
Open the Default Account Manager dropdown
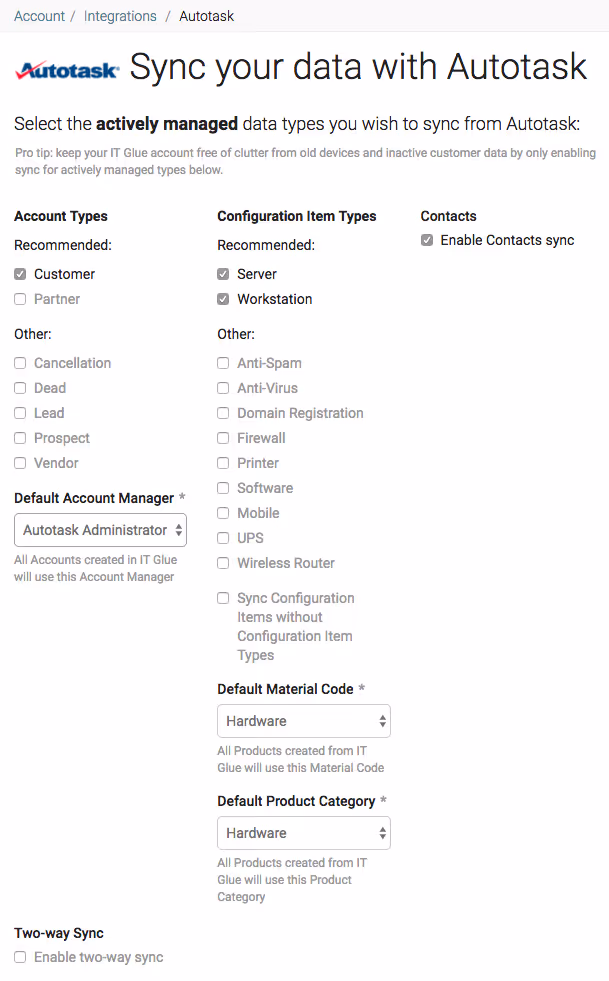pos(100,530)
